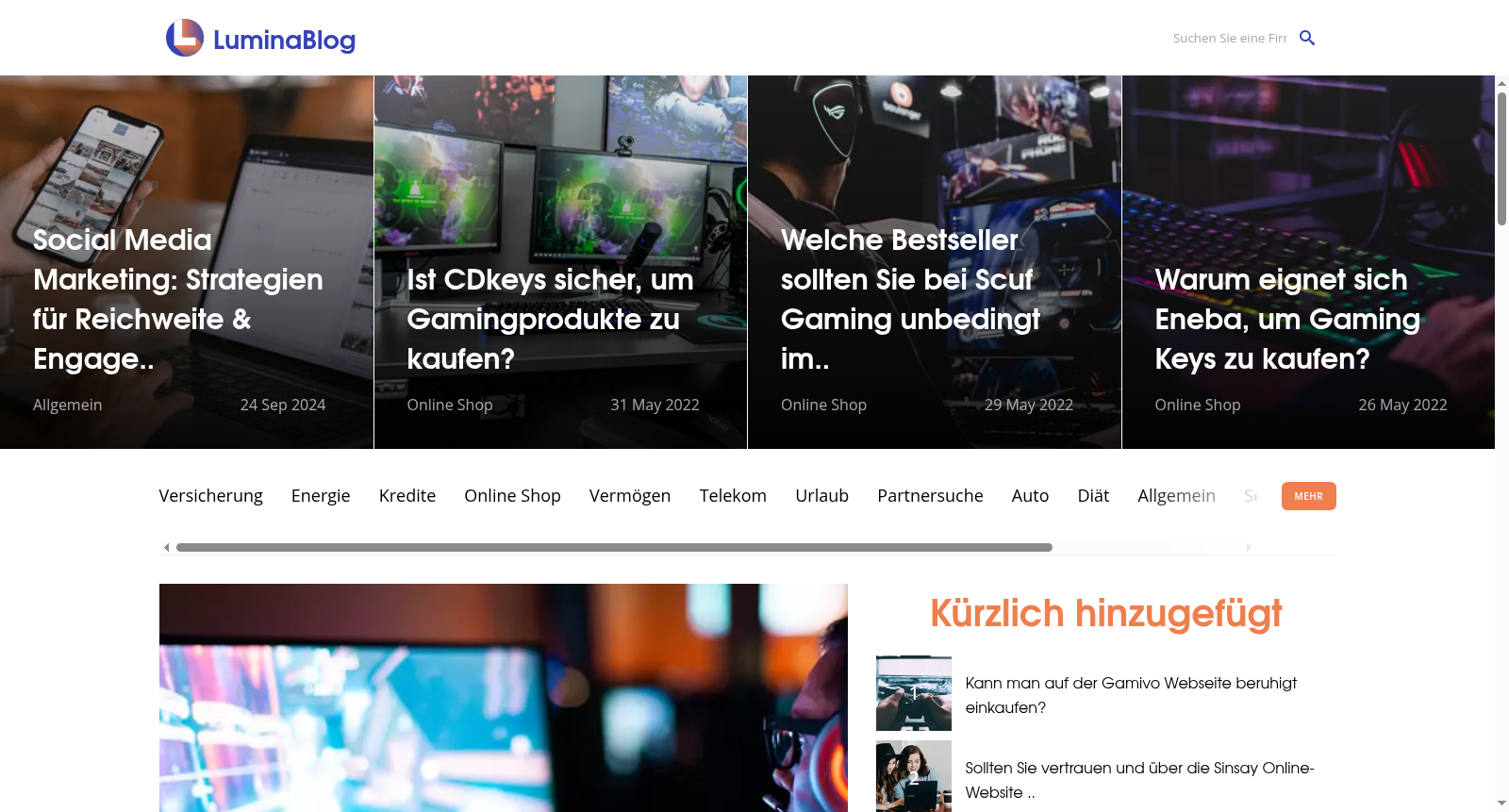The width and height of the screenshot is (1509, 812).
Task: Click the Gamivo article thumbnail
Action: pos(914,693)
